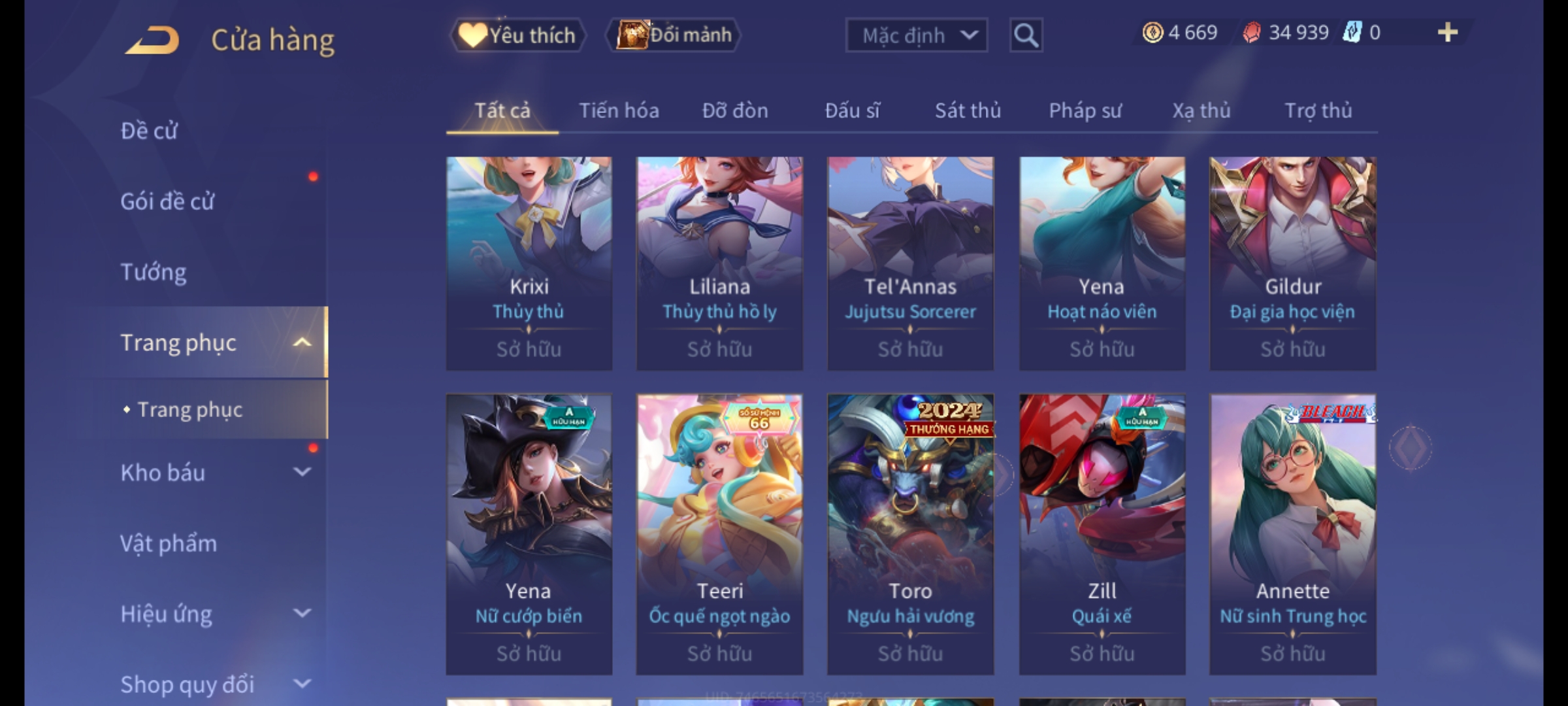The height and width of the screenshot is (706, 1568).
Task: Open the Gói đề cử sidebar entry
Action: 167,201
